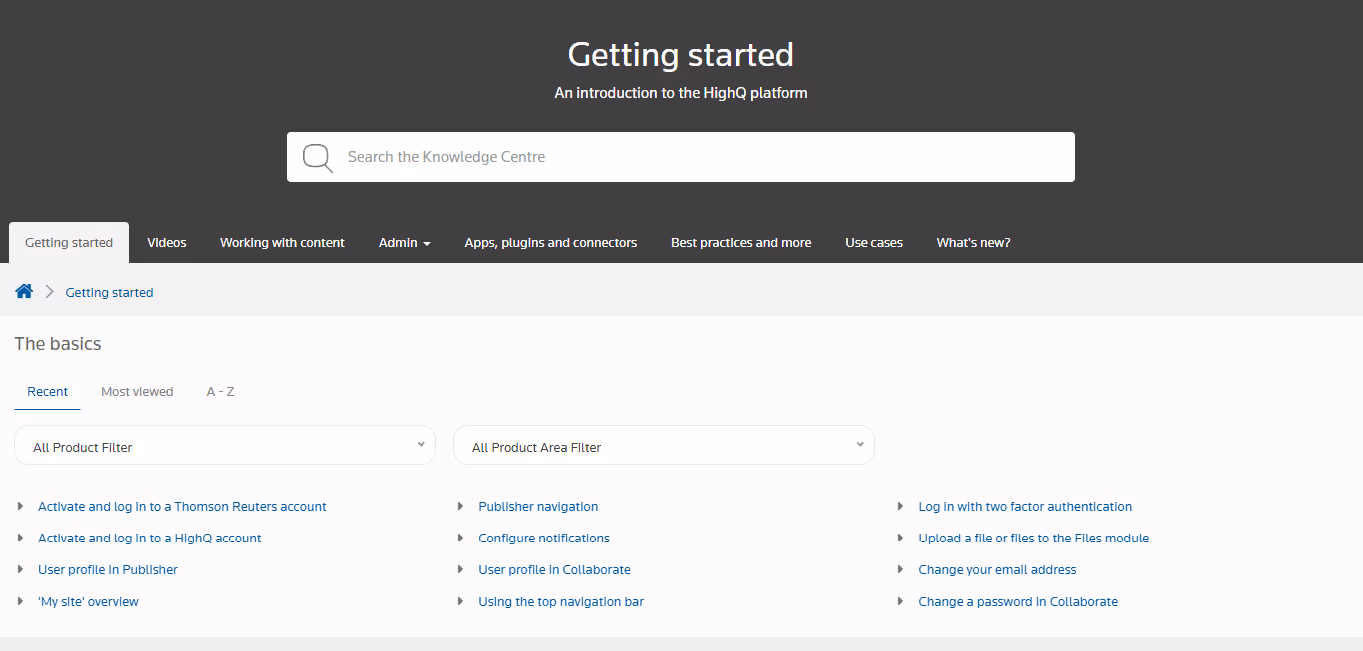Click the arrow bullet beside Change a password link

[900, 601]
